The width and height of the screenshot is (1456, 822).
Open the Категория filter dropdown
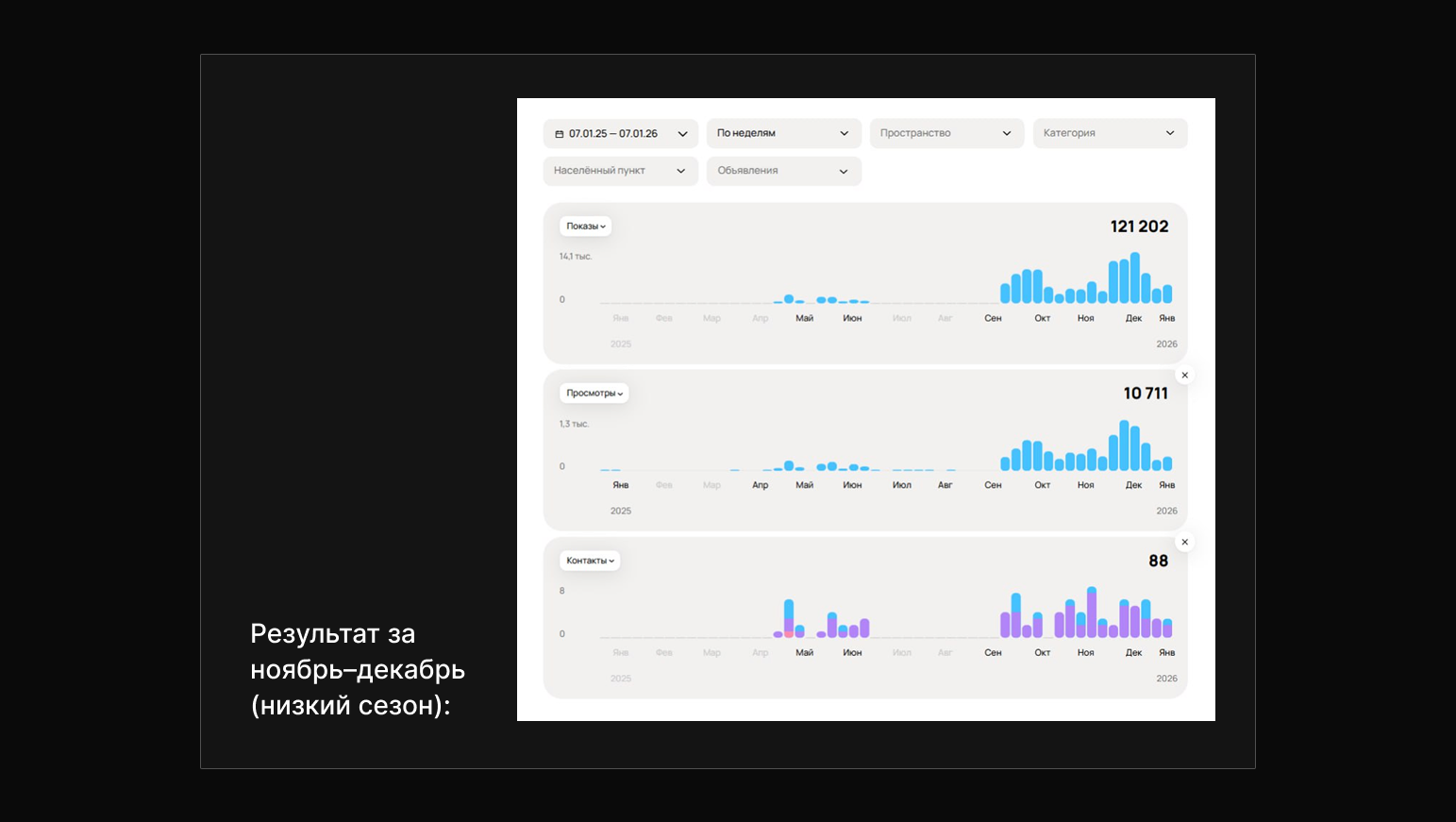click(1110, 133)
